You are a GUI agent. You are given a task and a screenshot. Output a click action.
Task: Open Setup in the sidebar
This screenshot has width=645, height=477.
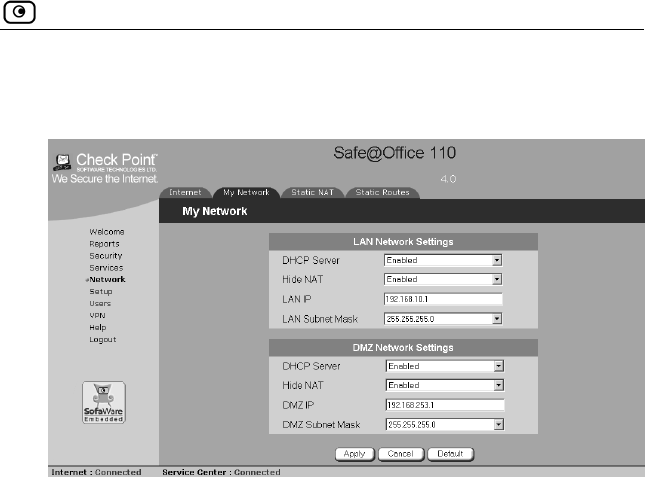(101, 292)
